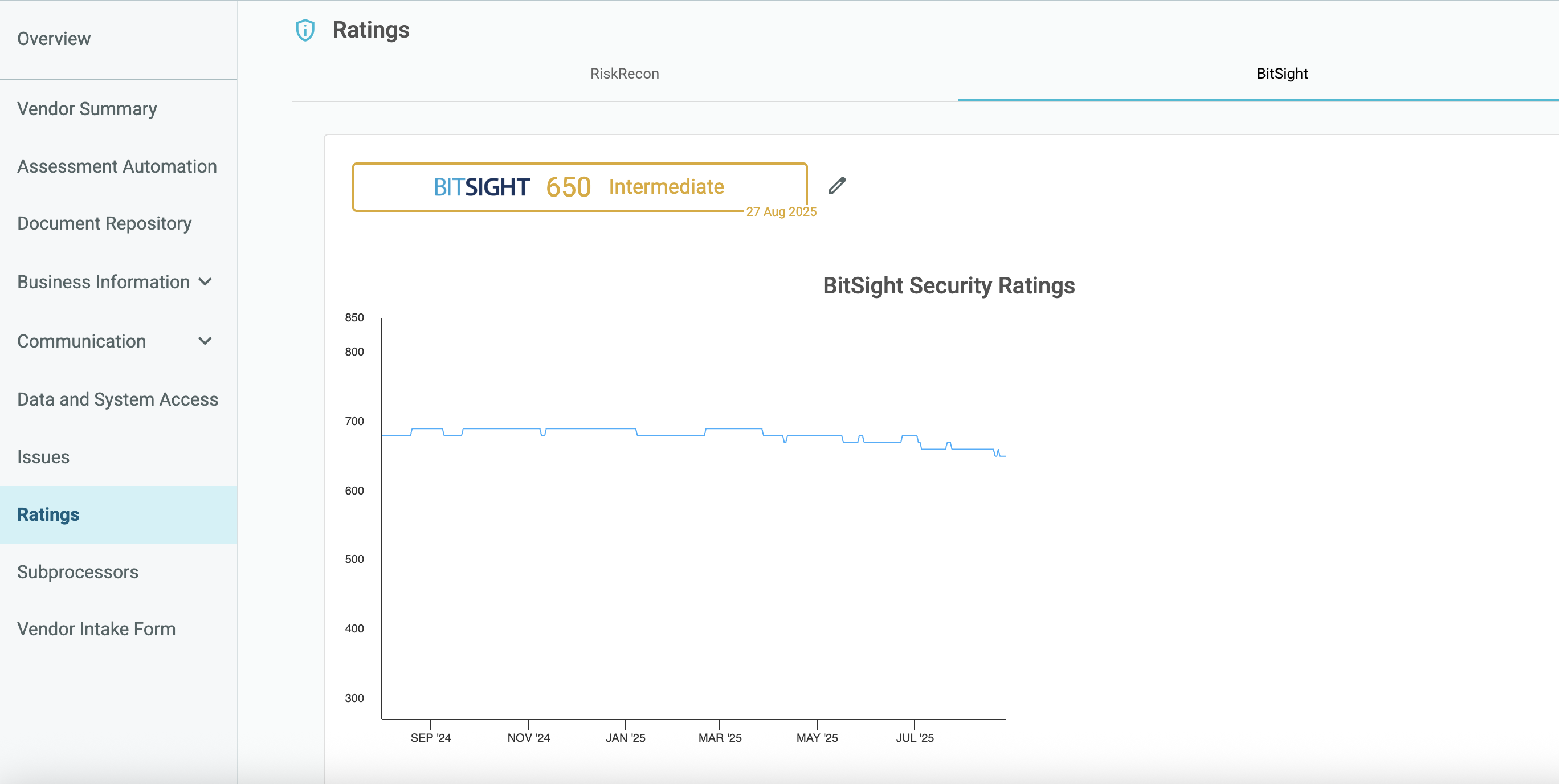Click the 700 y-axis value
Viewport: 1559px width, 784px height.
354,422
